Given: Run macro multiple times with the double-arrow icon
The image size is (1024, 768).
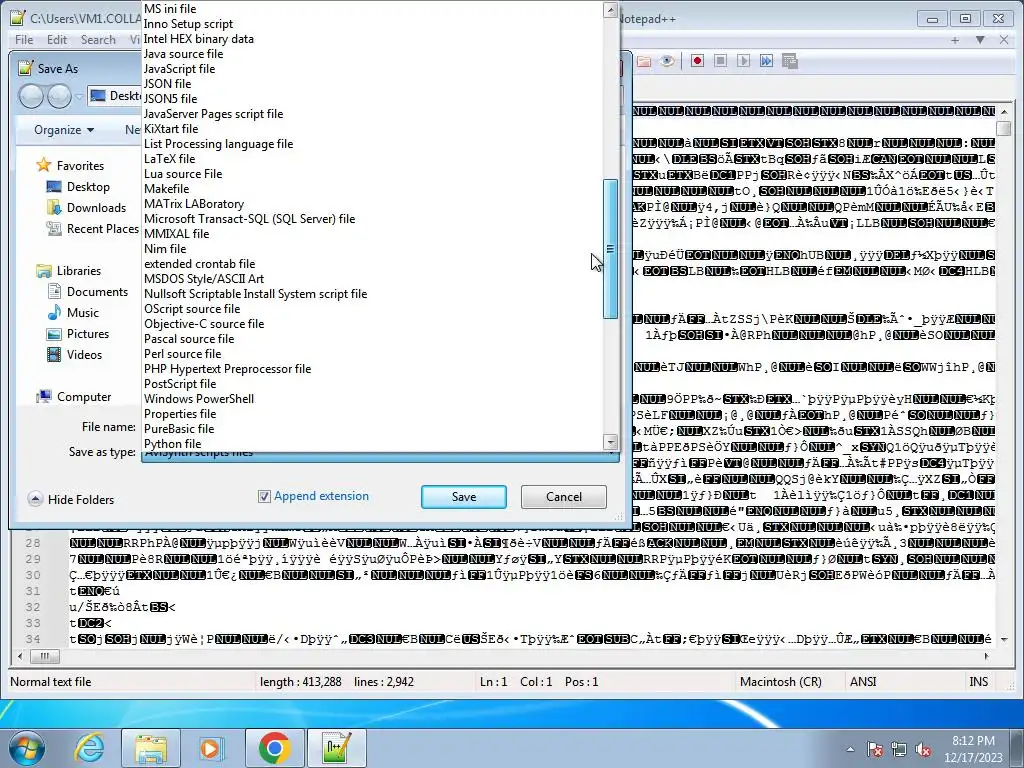Looking at the screenshot, I should [766, 61].
